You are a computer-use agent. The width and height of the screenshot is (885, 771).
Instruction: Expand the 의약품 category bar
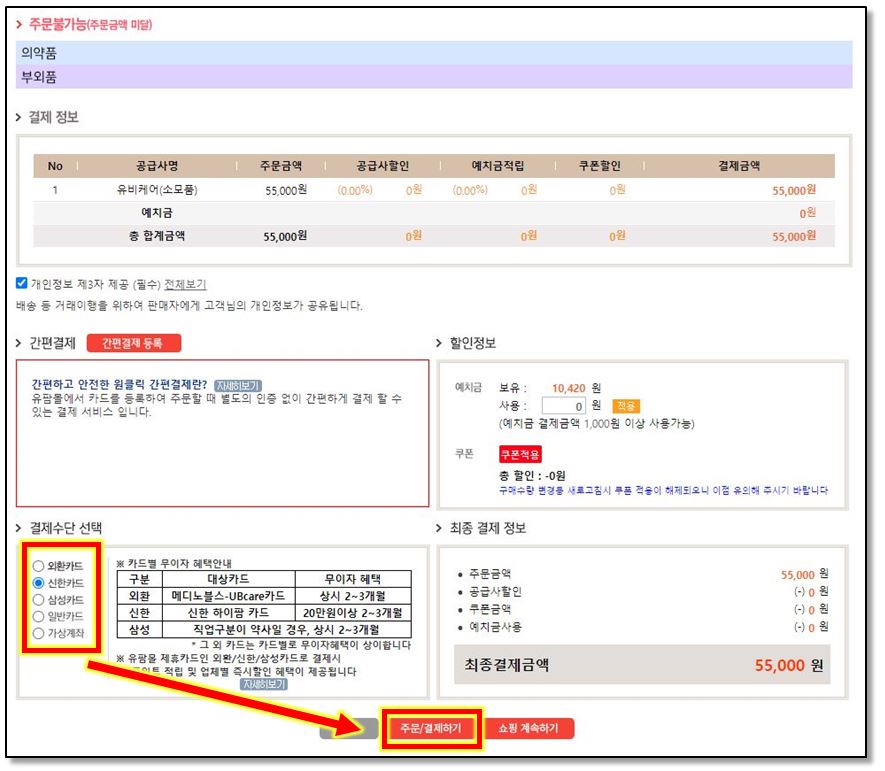tap(432, 53)
